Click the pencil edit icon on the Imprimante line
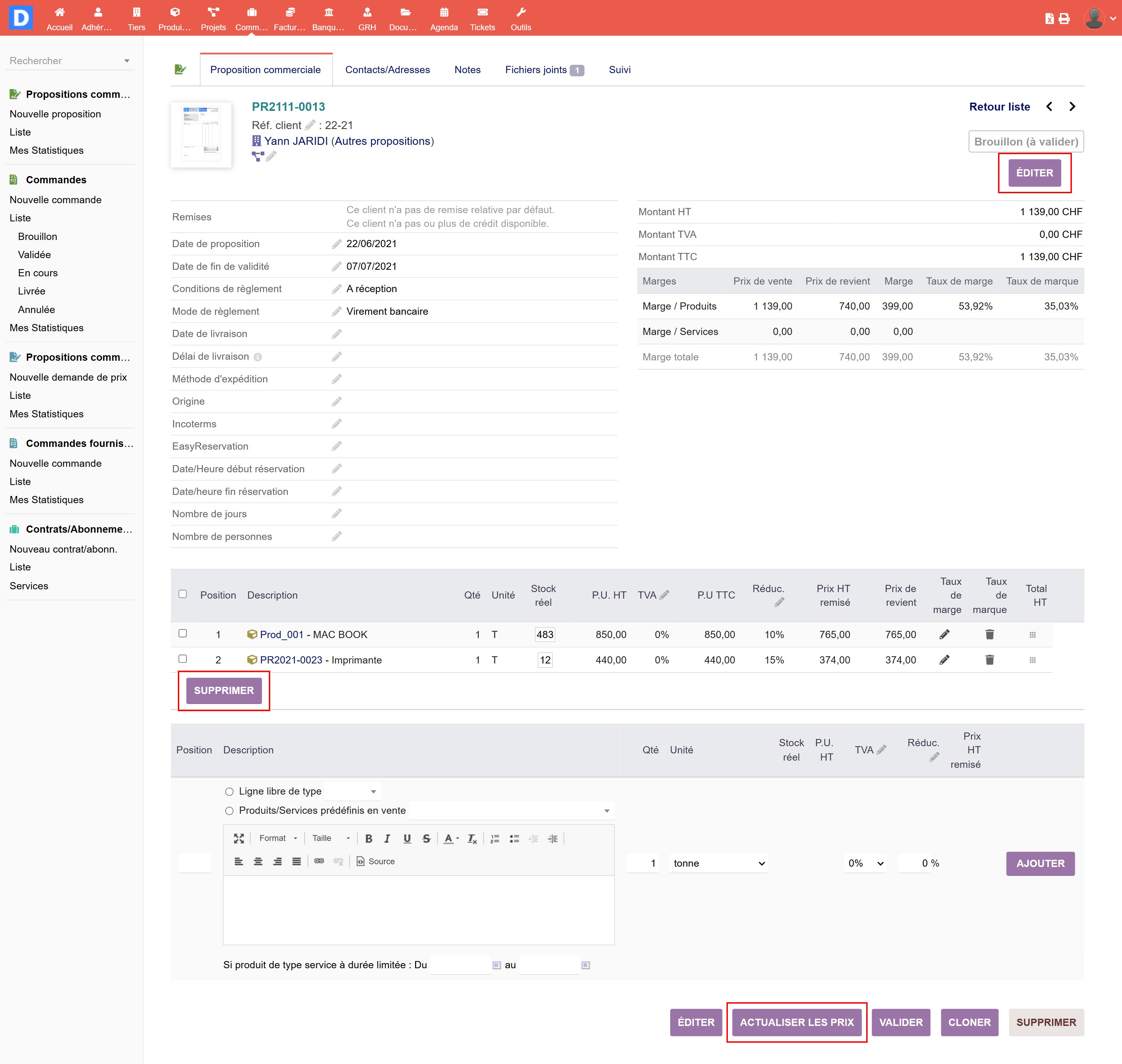 944,660
